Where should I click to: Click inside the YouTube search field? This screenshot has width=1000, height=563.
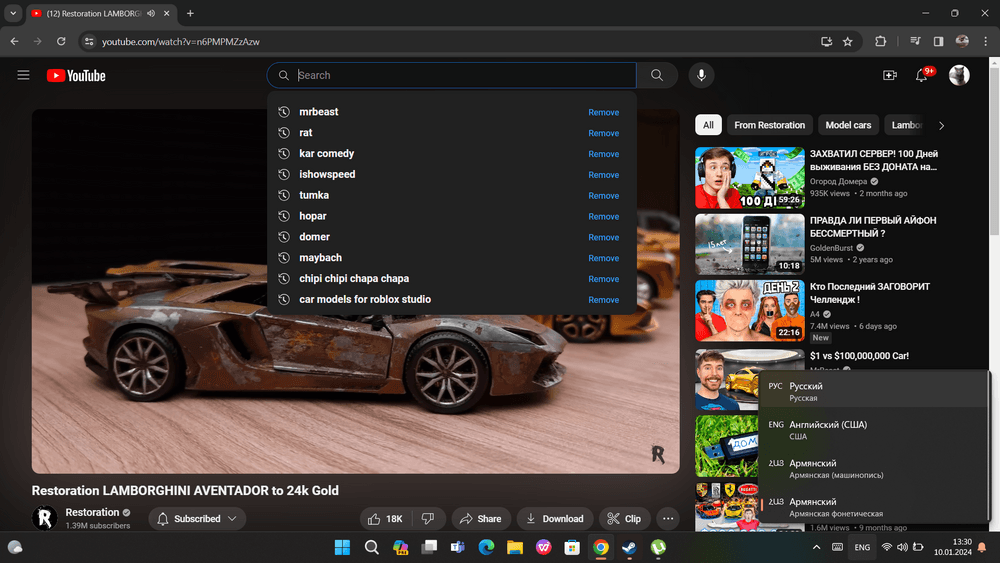point(460,75)
